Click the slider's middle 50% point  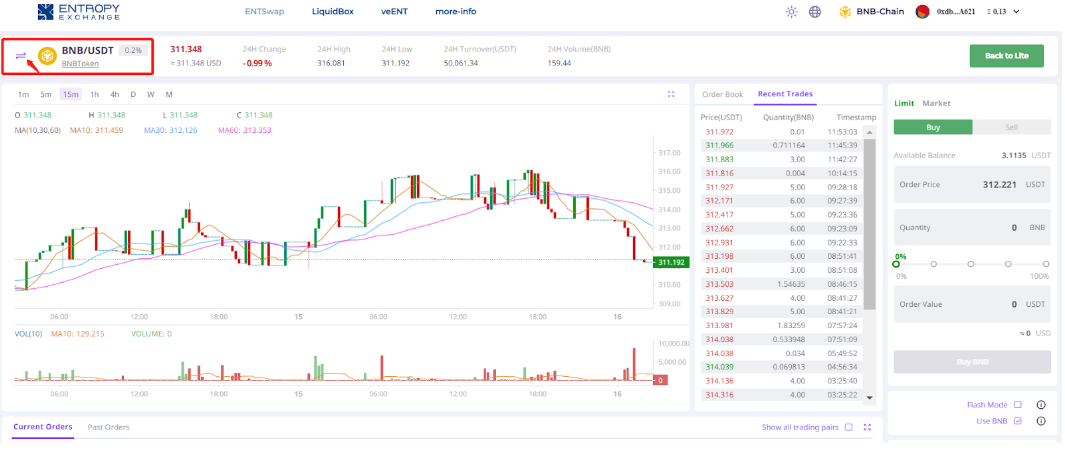coord(971,264)
